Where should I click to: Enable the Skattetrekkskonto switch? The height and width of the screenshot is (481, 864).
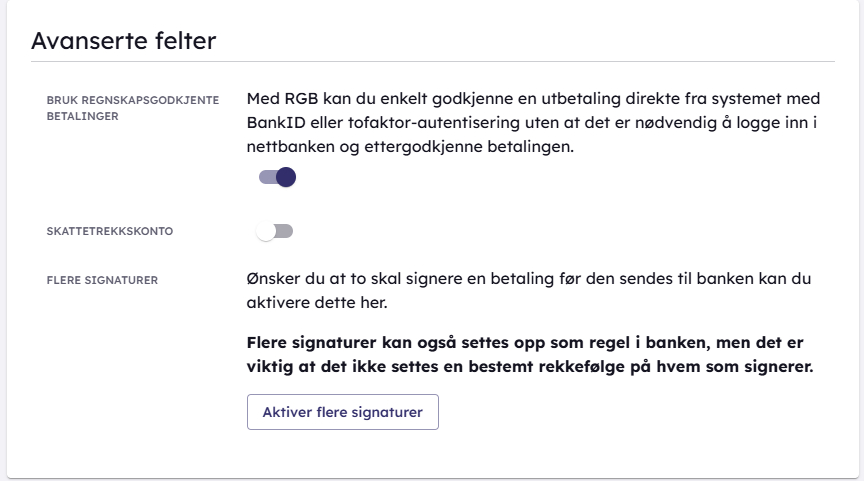coord(274,232)
